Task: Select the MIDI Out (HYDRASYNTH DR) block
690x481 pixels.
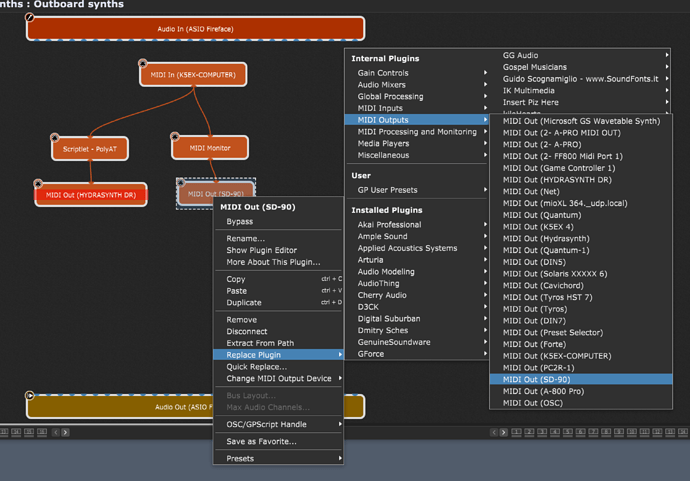Action: (91, 195)
